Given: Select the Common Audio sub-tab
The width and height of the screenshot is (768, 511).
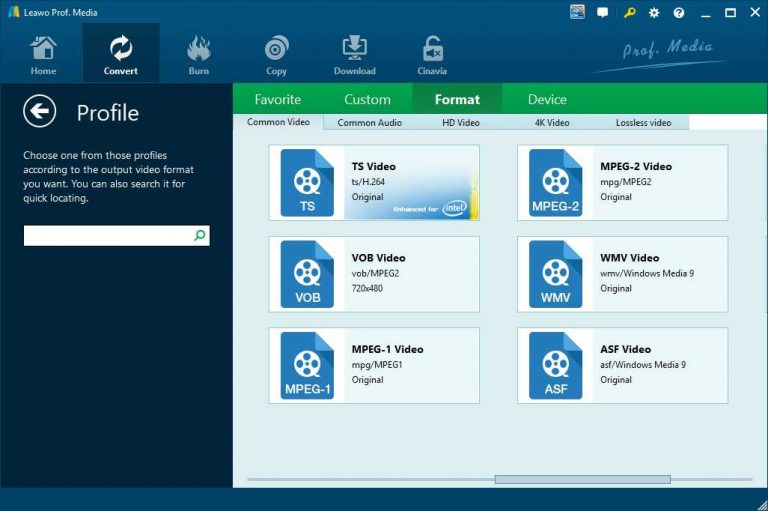Looking at the screenshot, I should coord(370,123).
